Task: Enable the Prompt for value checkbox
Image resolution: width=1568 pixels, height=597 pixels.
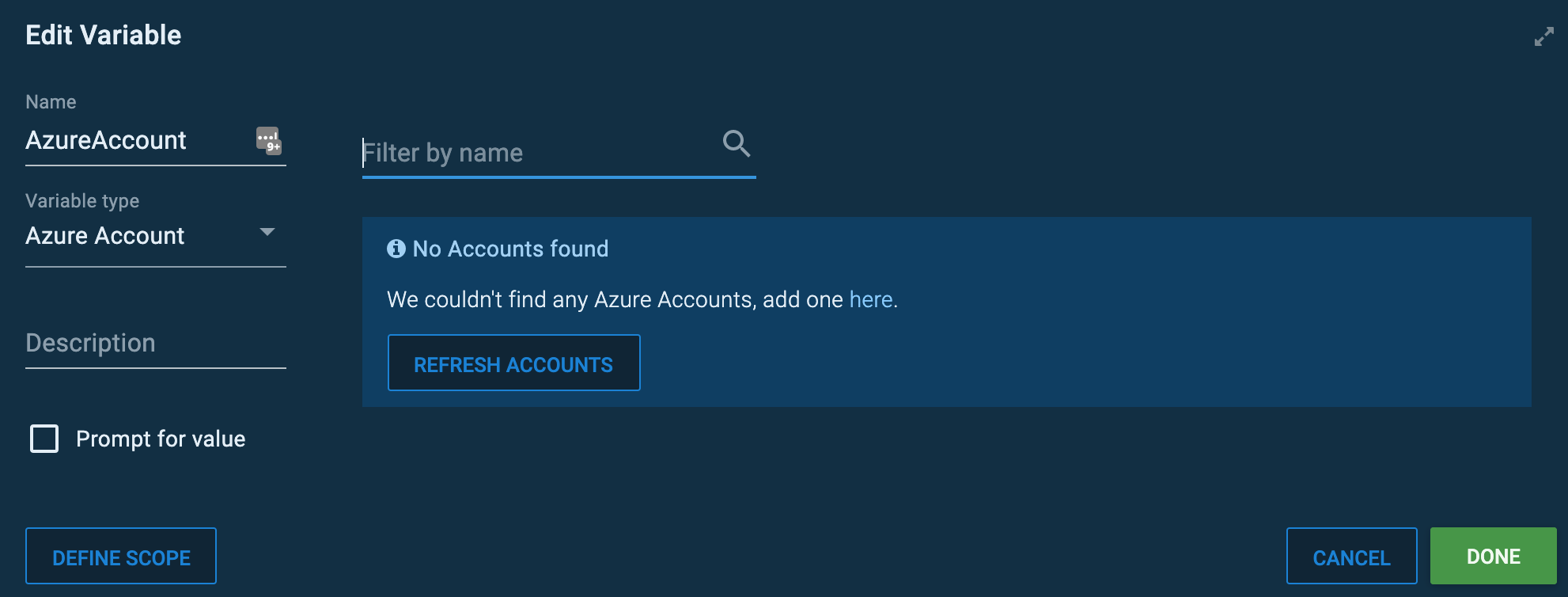Action: tap(44, 439)
